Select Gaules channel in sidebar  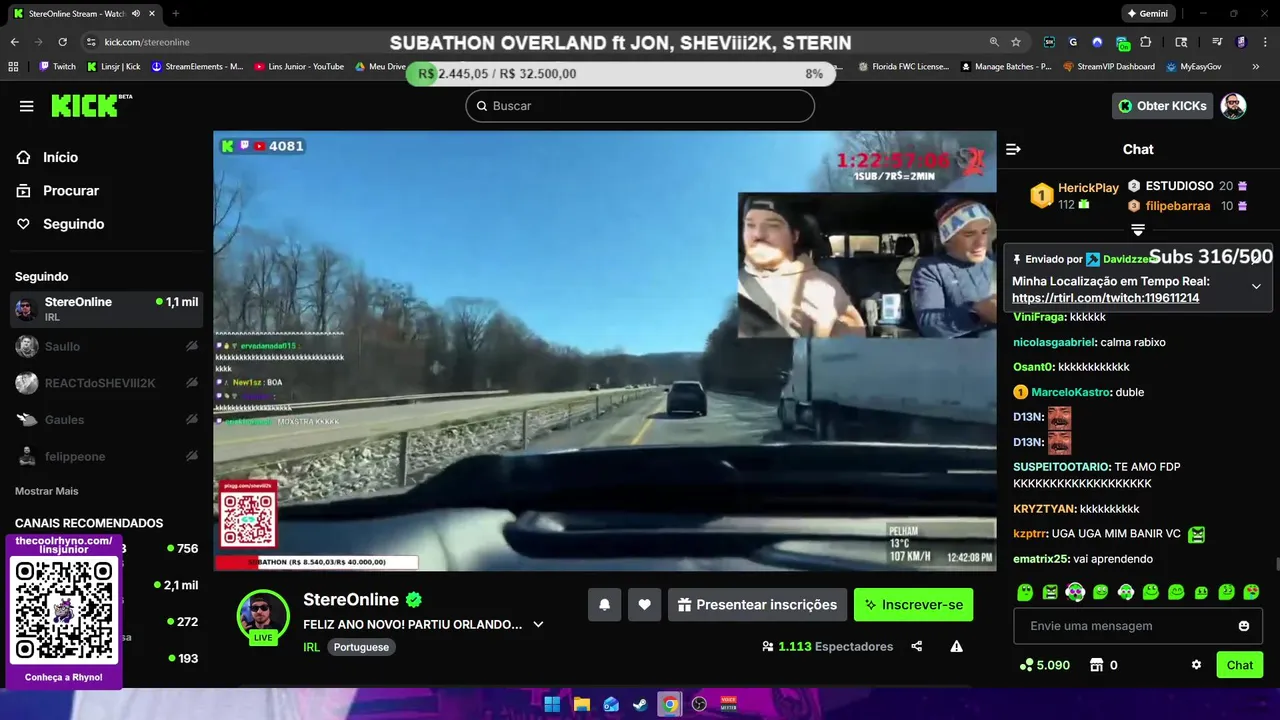(106, 419)
